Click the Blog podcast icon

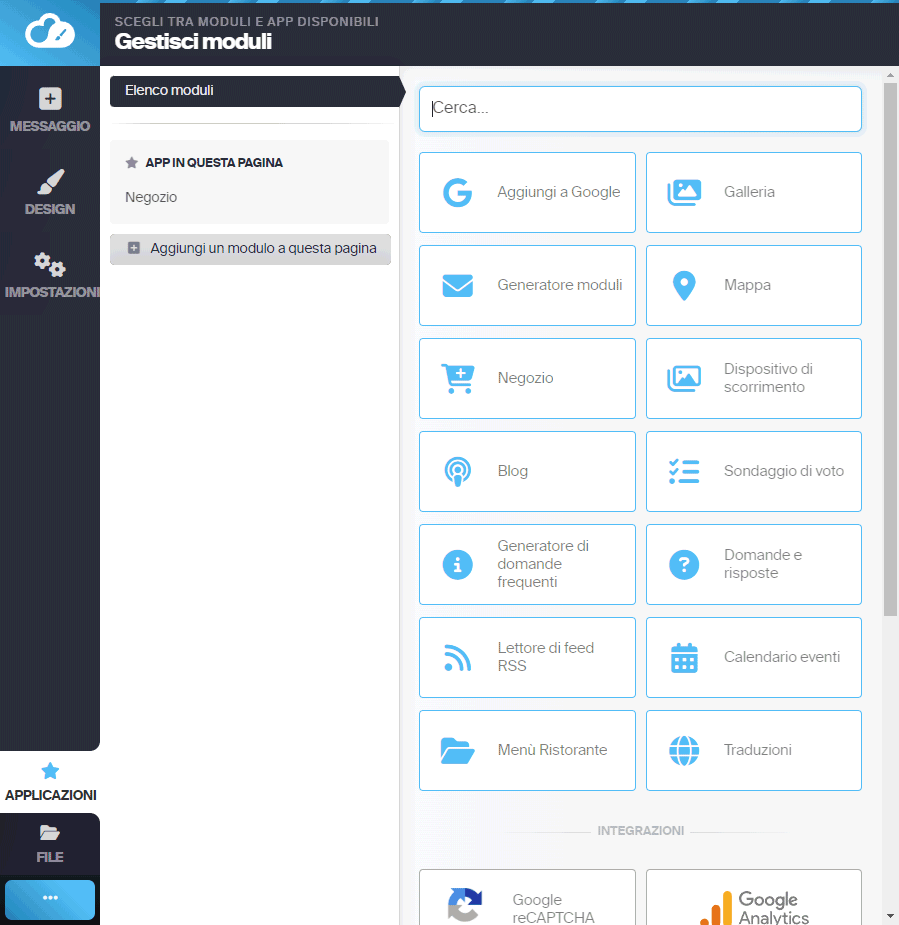tap(458, 471)
